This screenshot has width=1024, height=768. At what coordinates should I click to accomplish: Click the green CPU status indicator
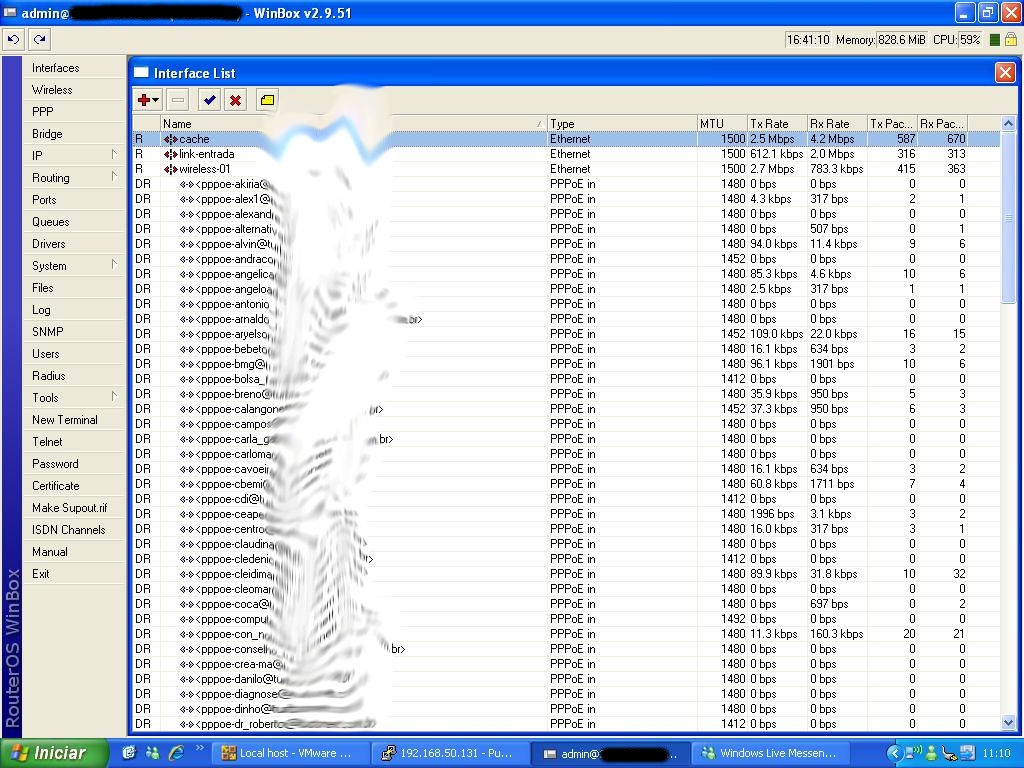995,40
